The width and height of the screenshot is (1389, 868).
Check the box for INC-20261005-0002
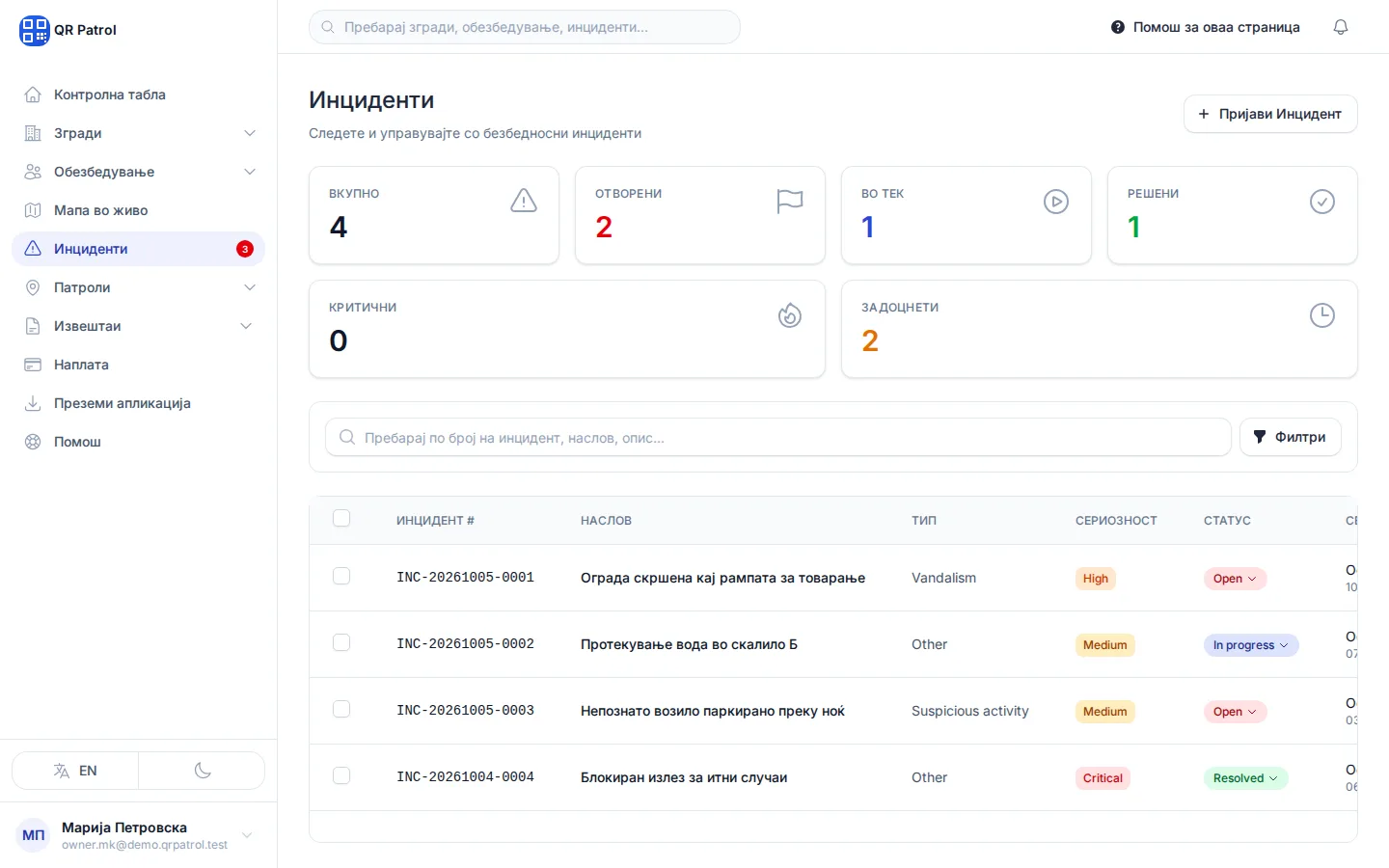click(341, 643)
